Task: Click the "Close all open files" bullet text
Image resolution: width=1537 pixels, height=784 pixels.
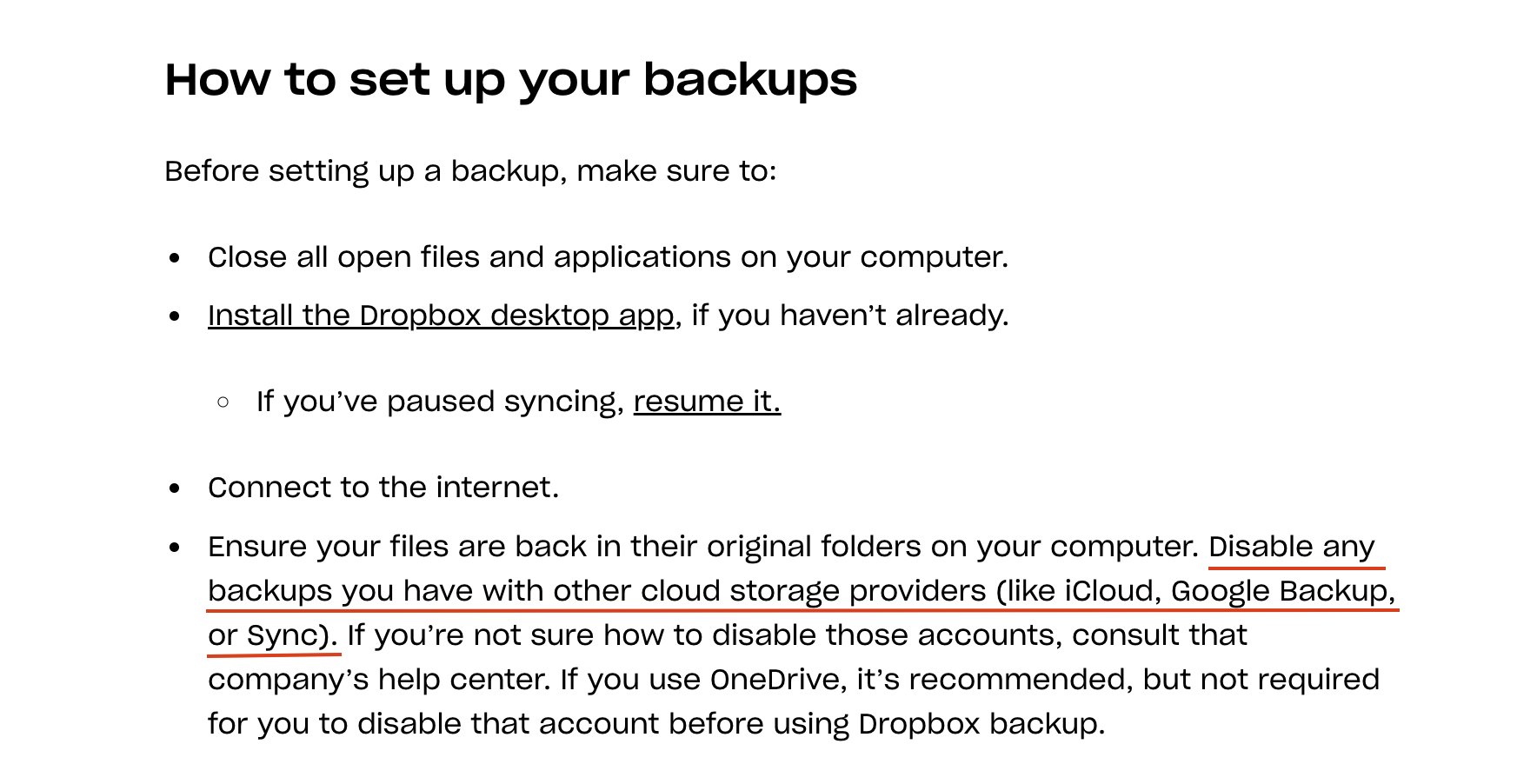Action: (608, 257)
